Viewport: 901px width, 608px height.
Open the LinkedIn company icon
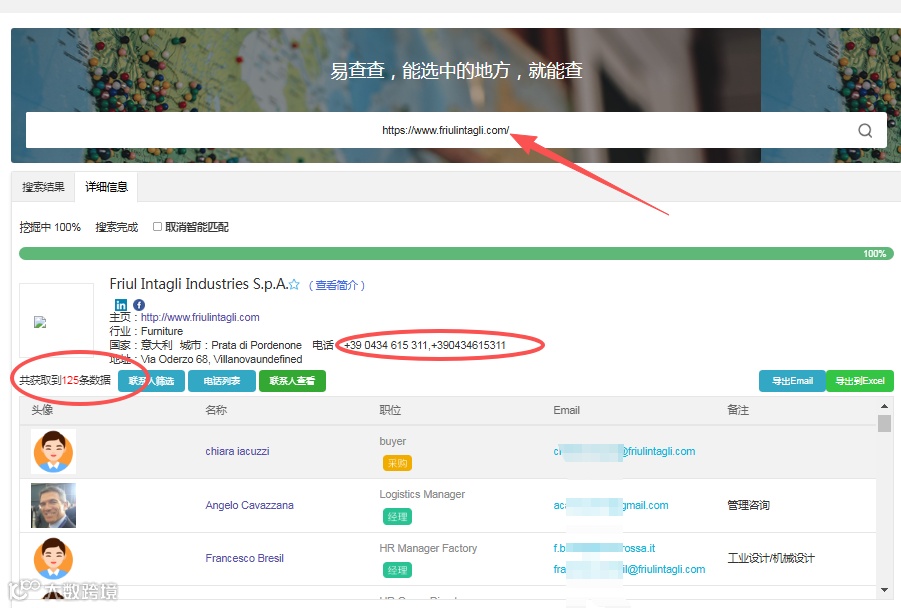pyautogui.click(x=121, y=305)
